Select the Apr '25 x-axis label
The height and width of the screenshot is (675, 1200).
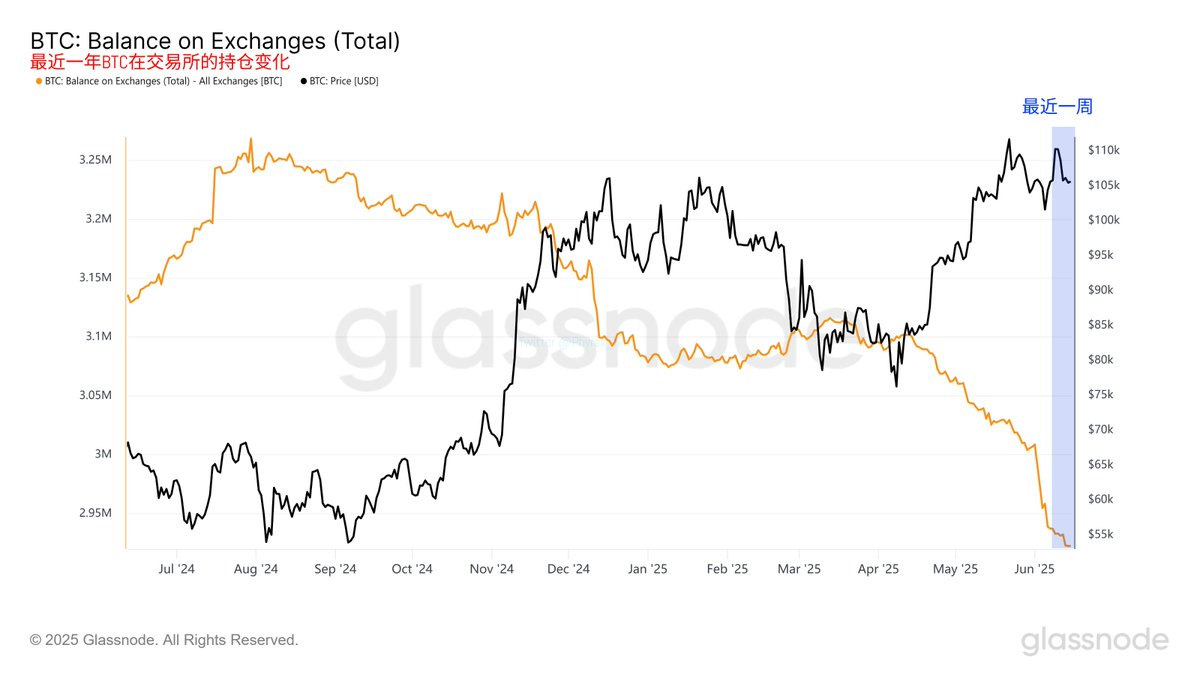tap(879, 569)
